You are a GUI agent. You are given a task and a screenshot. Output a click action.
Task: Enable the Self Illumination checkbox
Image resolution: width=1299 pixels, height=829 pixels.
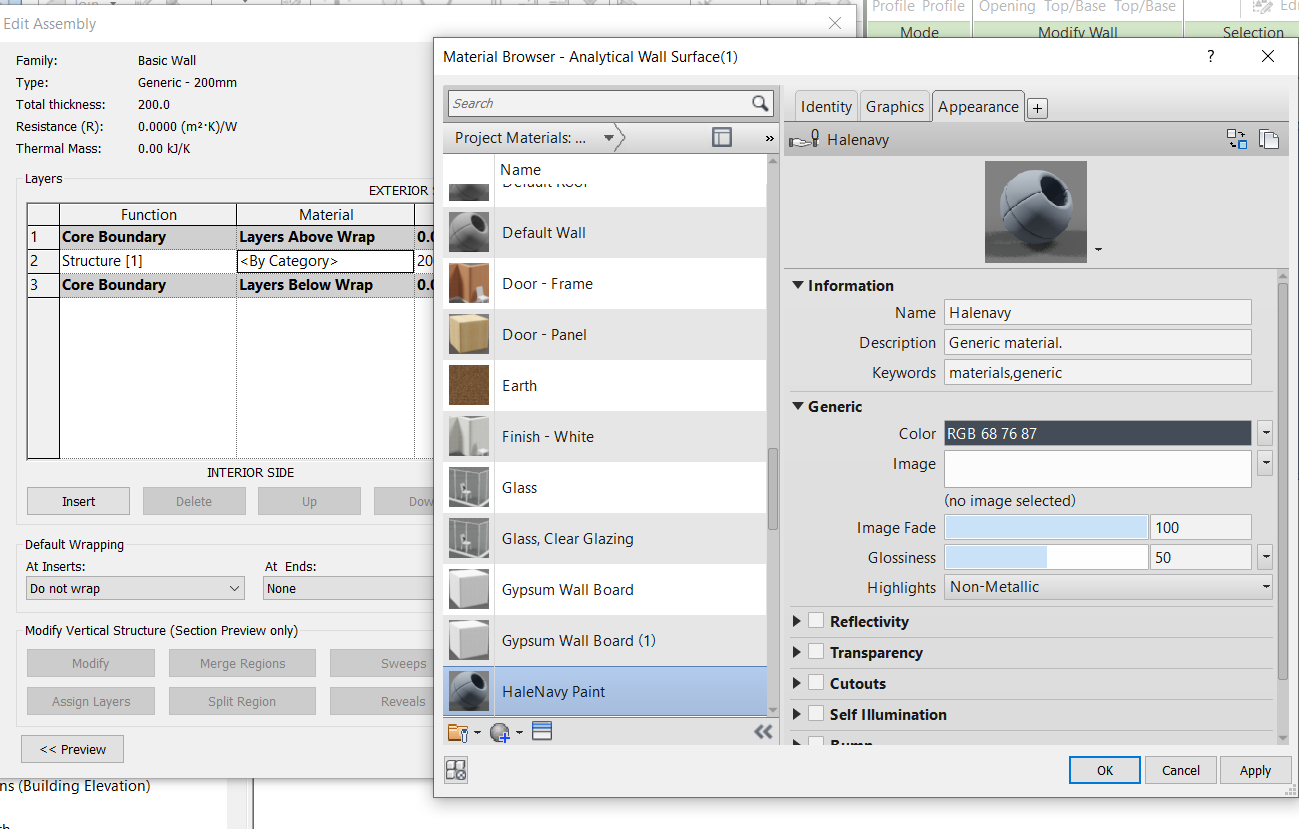point(816,715)
